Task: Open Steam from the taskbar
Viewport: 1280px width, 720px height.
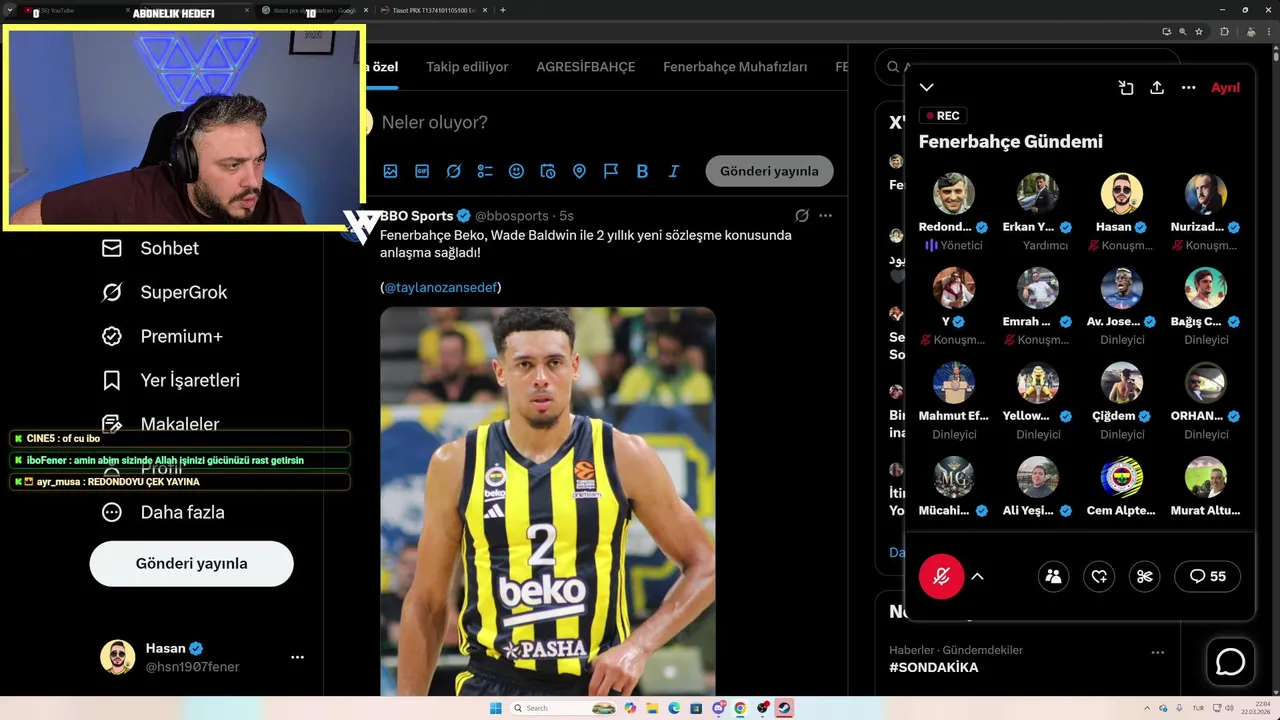Action: [x=785, y=708]
